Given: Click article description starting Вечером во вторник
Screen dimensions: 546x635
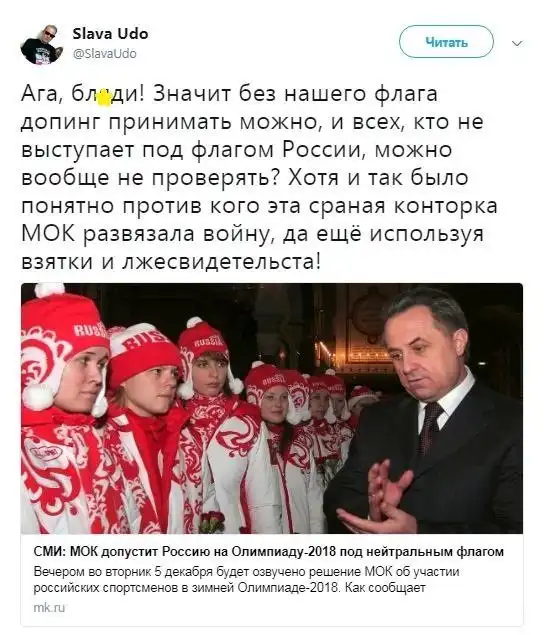Looking at the screenshot, I should 246,580.
